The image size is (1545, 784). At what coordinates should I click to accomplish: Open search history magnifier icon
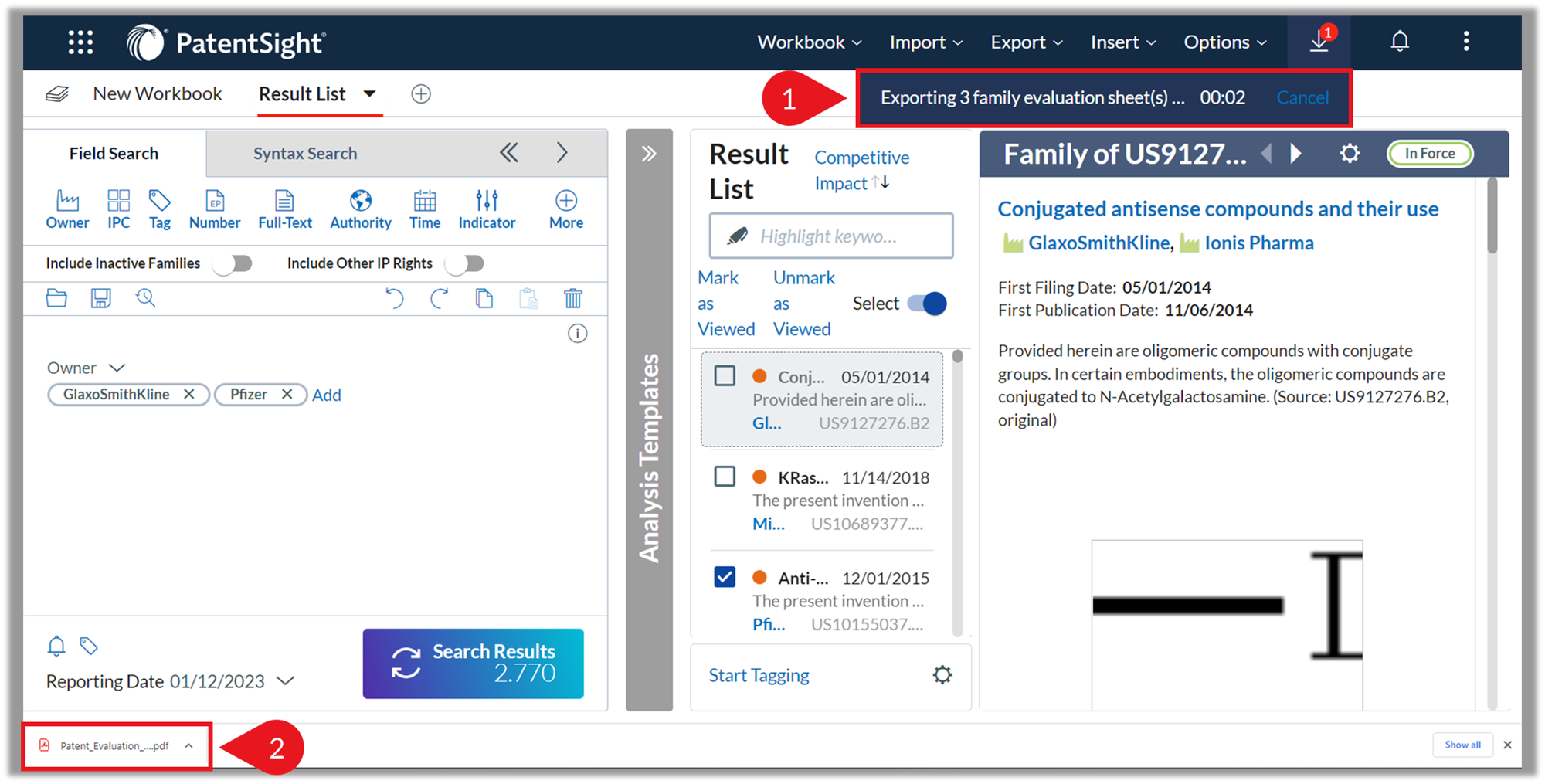pos(146,298)
